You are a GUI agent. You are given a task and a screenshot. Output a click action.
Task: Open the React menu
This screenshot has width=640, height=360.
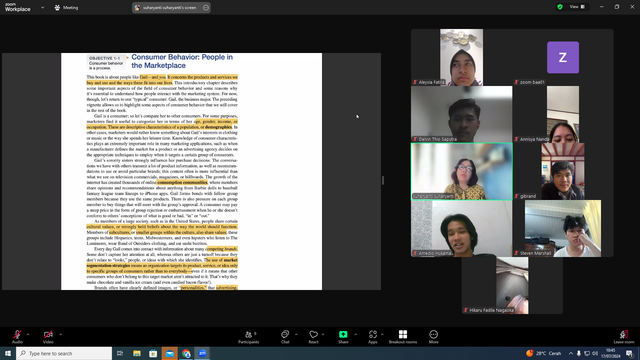coord(313,337)
